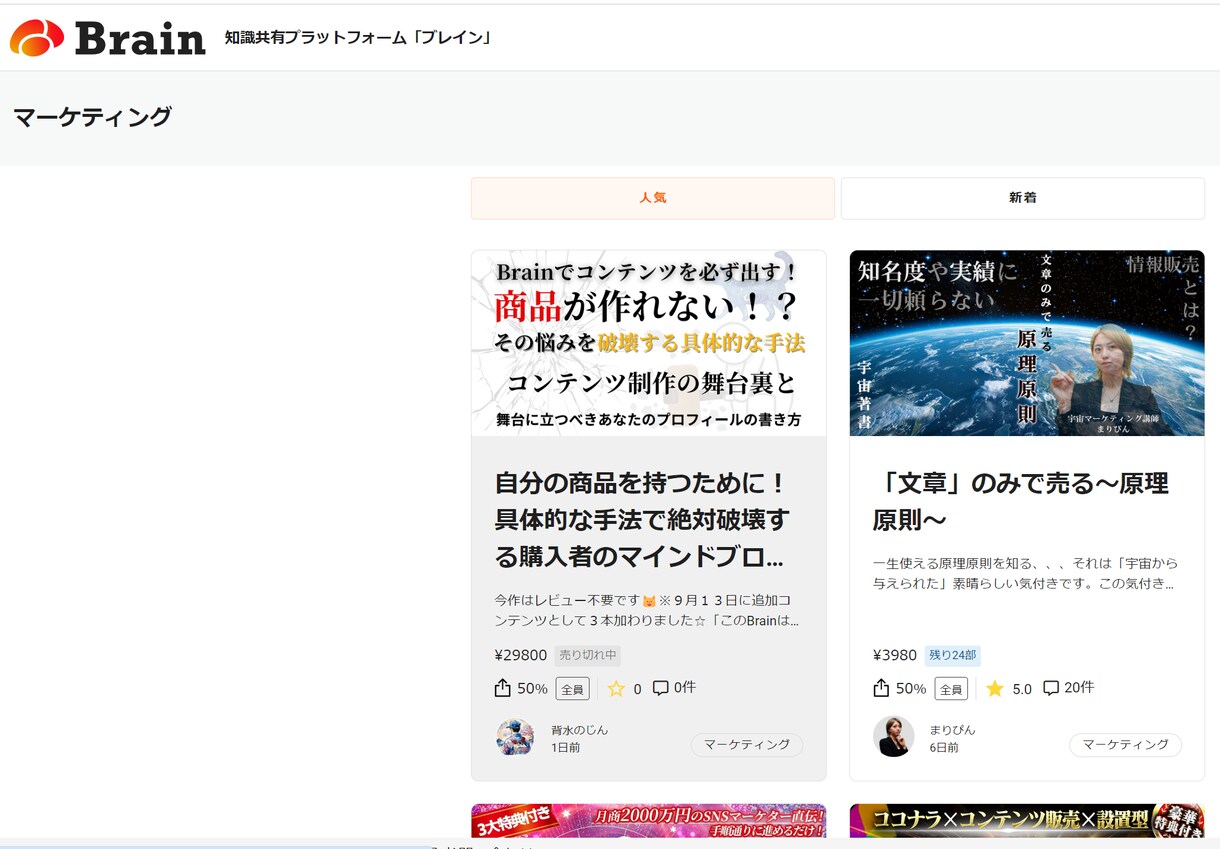1220x849 pixels.
Task: Select the 人気 tab
Action: coord(653,198)
